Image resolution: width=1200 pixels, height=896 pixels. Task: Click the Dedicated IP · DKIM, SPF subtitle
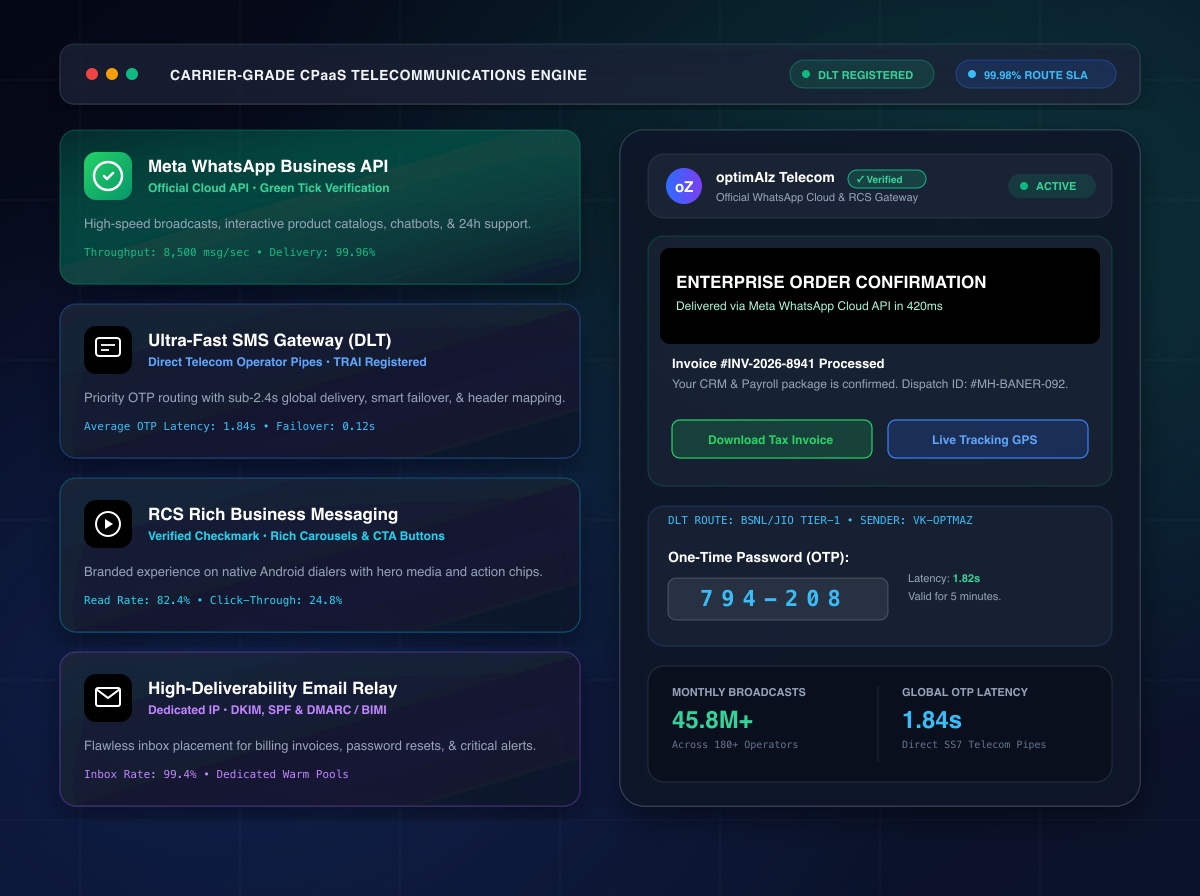[267, 710]
